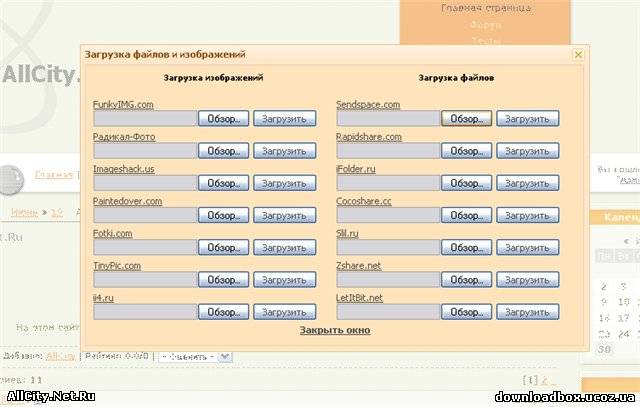This screenshot has height=407, width=640.
Task: Click Обзор for ii4.ru
Action: 223,312
